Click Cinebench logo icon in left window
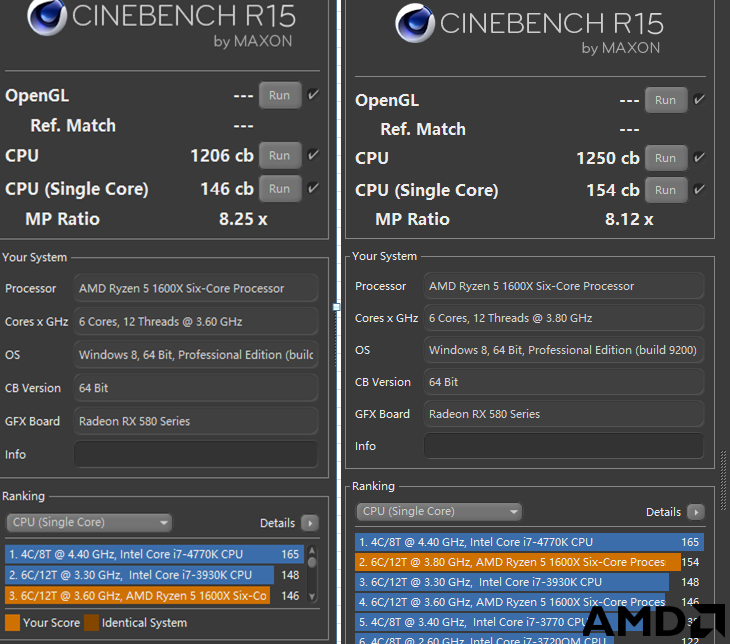Viewport: 730px width, 644px height. pos(47,17)
